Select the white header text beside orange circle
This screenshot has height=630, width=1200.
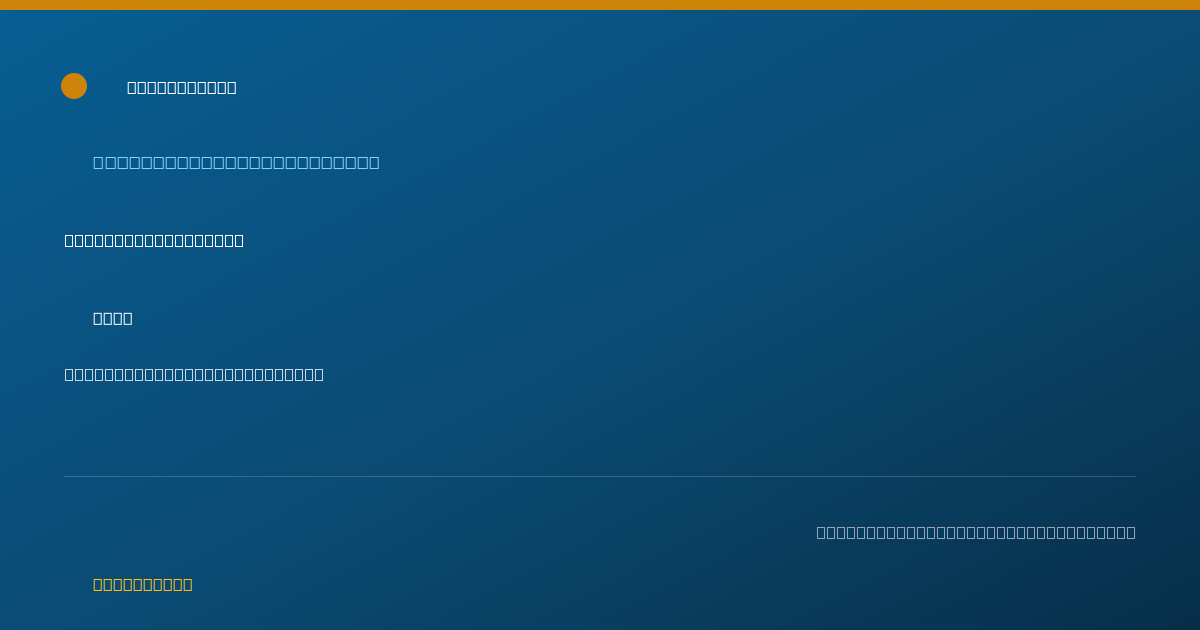[x=182, y=87]
